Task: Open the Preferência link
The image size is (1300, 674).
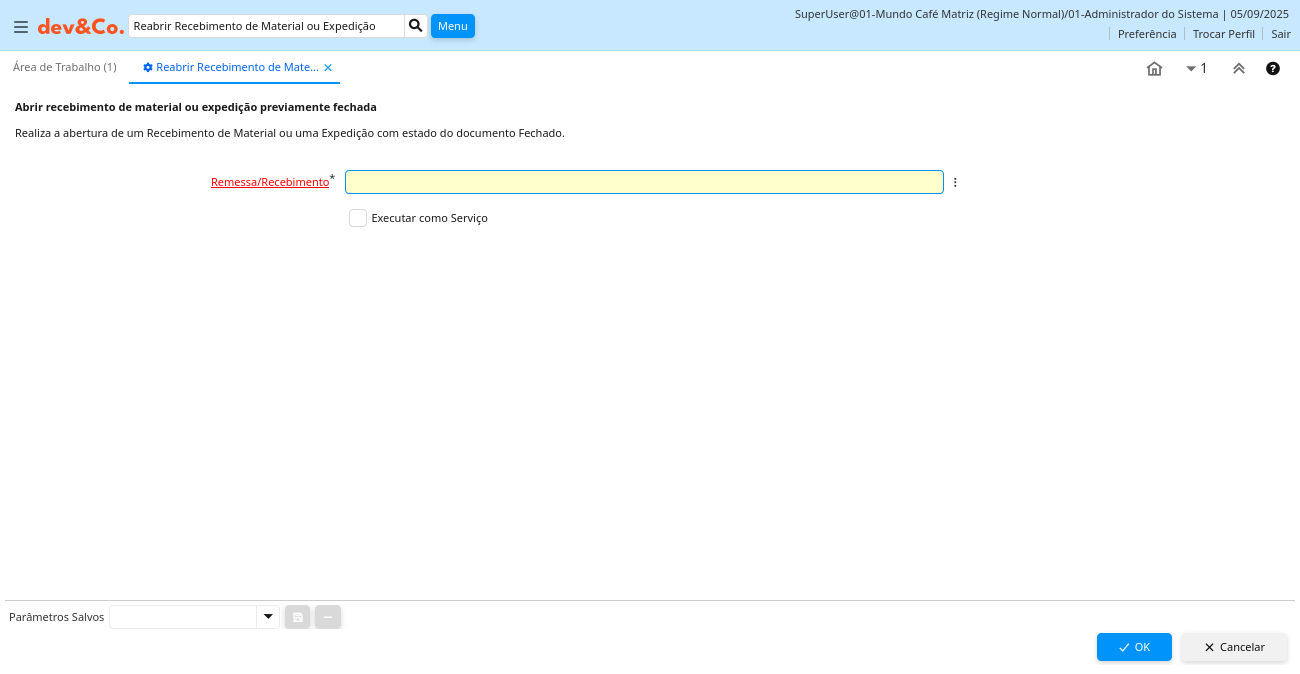Action: pyautogui.click(x=1146, y=34)
